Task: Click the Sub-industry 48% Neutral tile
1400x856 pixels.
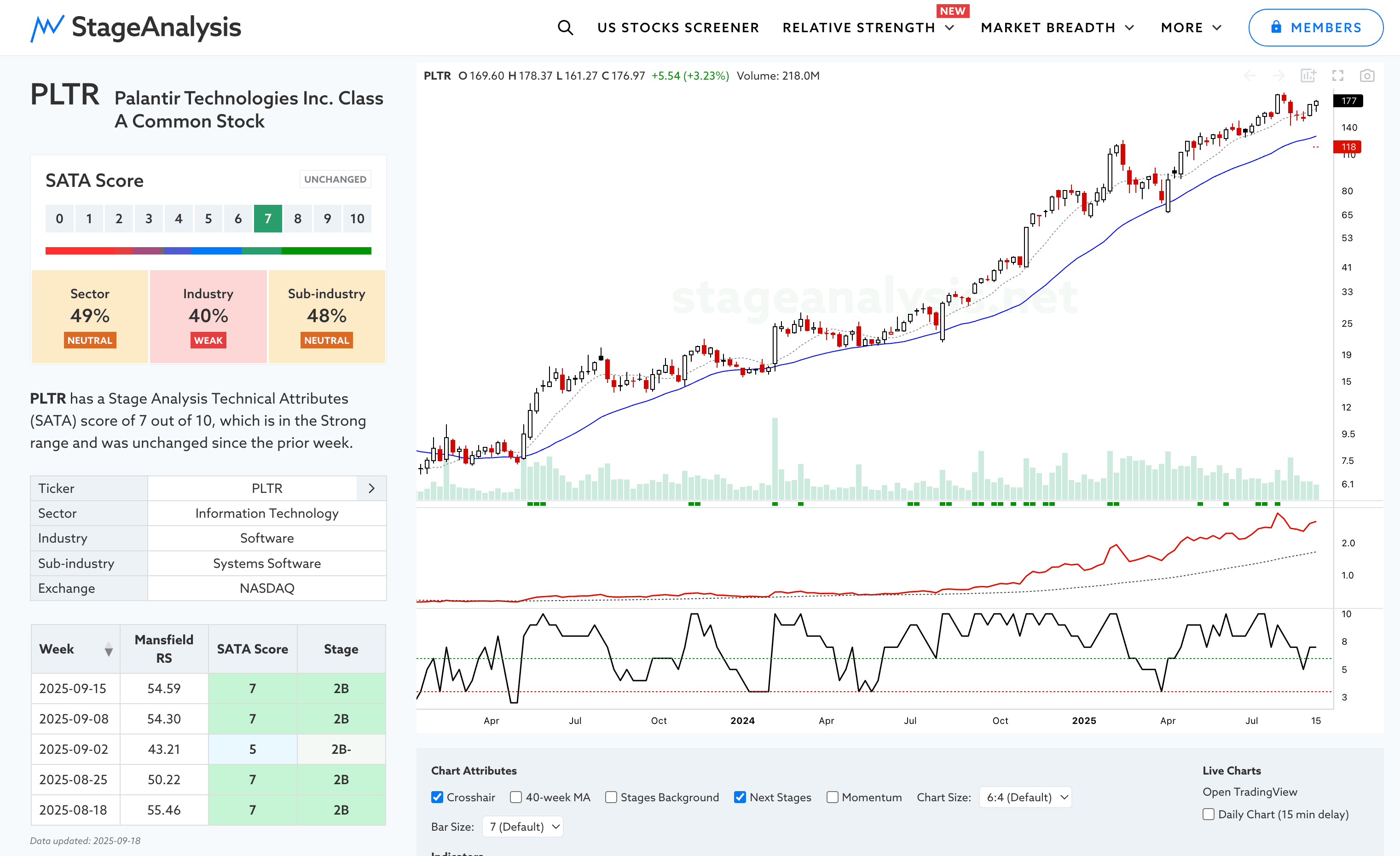Action: coord(327,316)
